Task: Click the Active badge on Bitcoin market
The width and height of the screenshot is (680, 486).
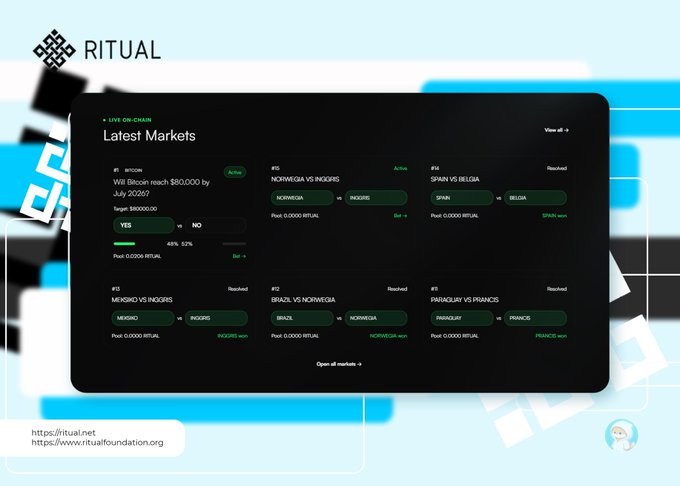Action: (x=235, y=172)
